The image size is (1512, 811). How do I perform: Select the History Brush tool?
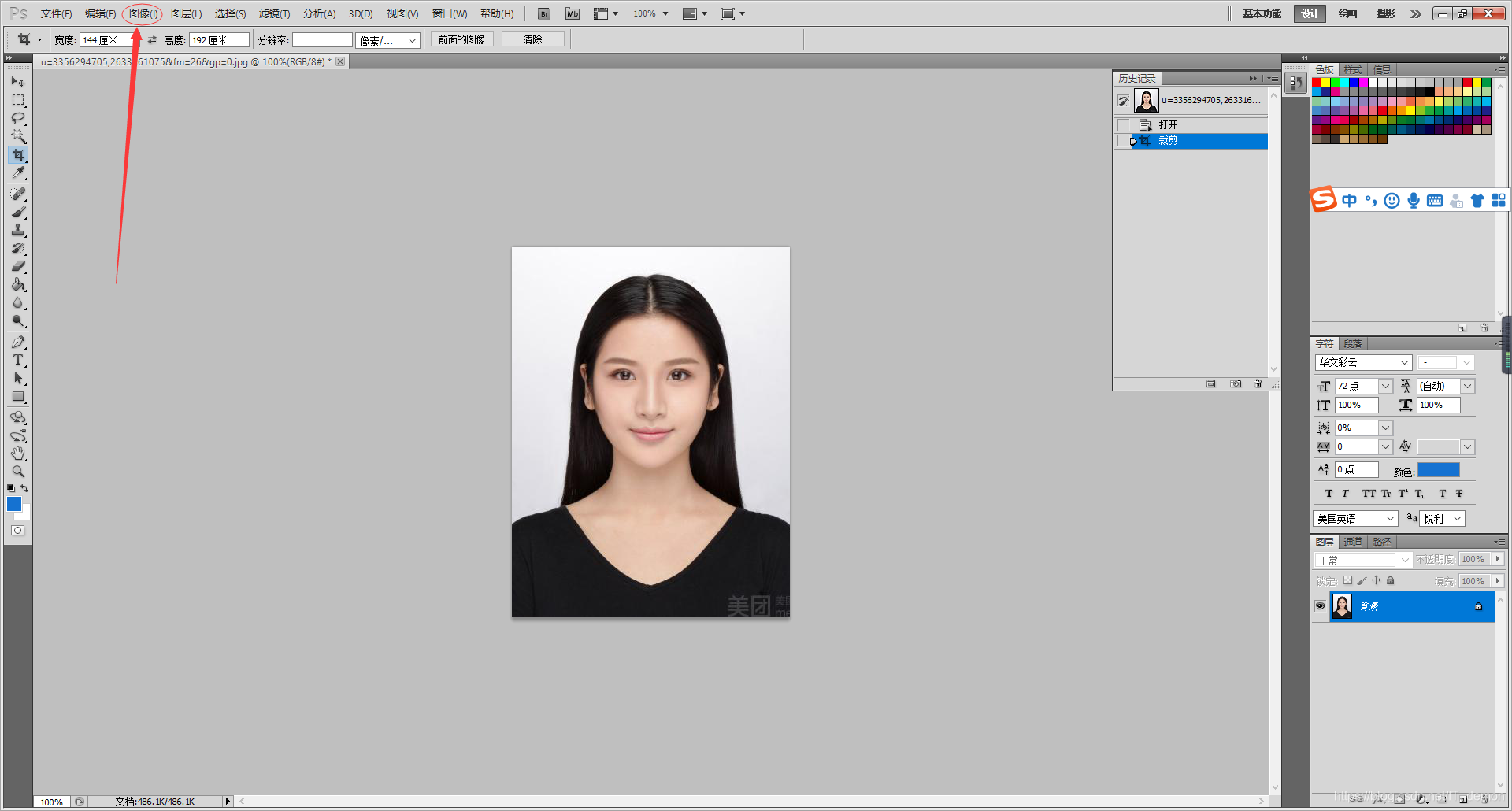pyautogui.click(x=18, y=248)
